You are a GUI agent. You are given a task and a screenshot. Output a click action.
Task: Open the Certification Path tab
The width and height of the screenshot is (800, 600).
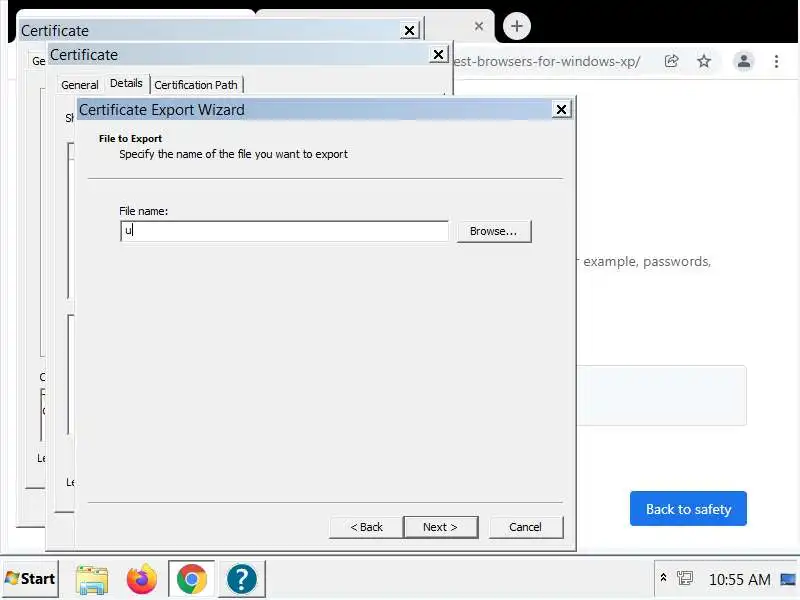(x=196, y=85)
